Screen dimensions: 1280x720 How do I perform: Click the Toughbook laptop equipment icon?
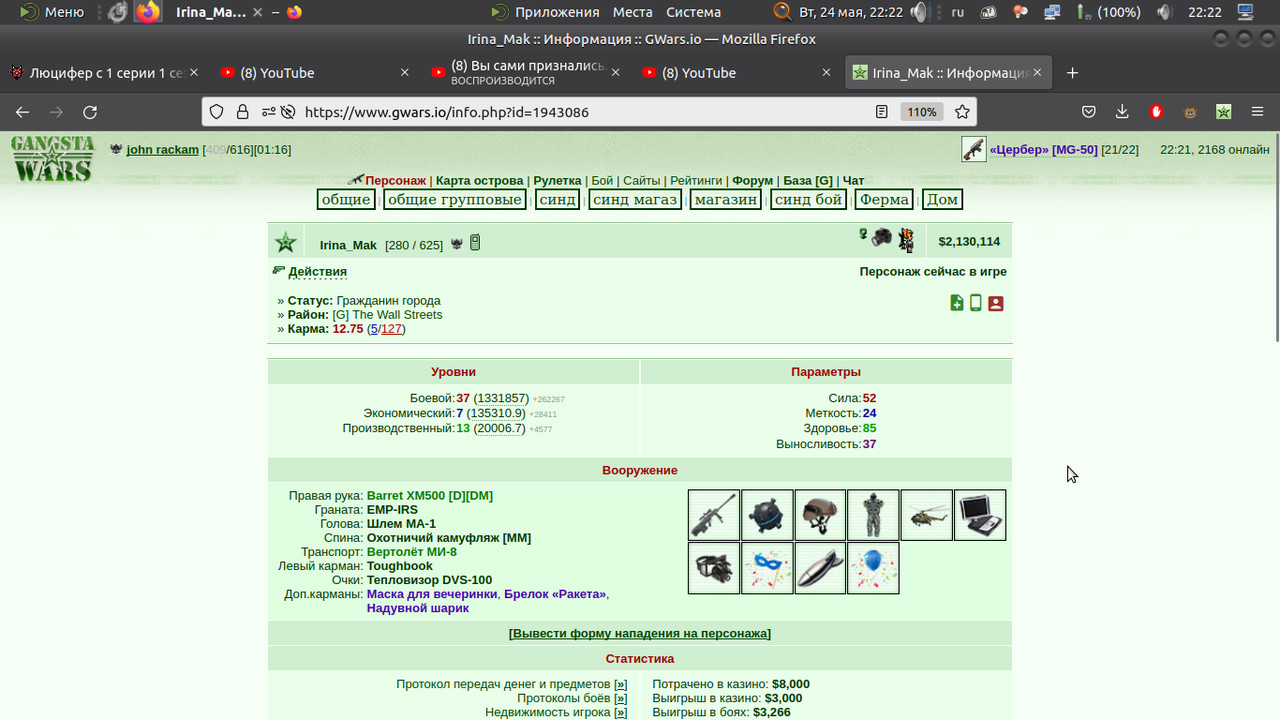point(980,515)
